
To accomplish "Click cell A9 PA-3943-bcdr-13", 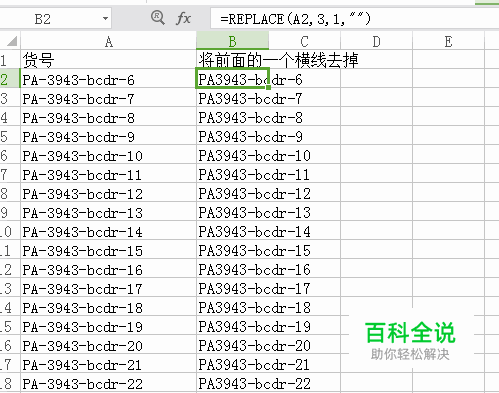I will (108, 212).
